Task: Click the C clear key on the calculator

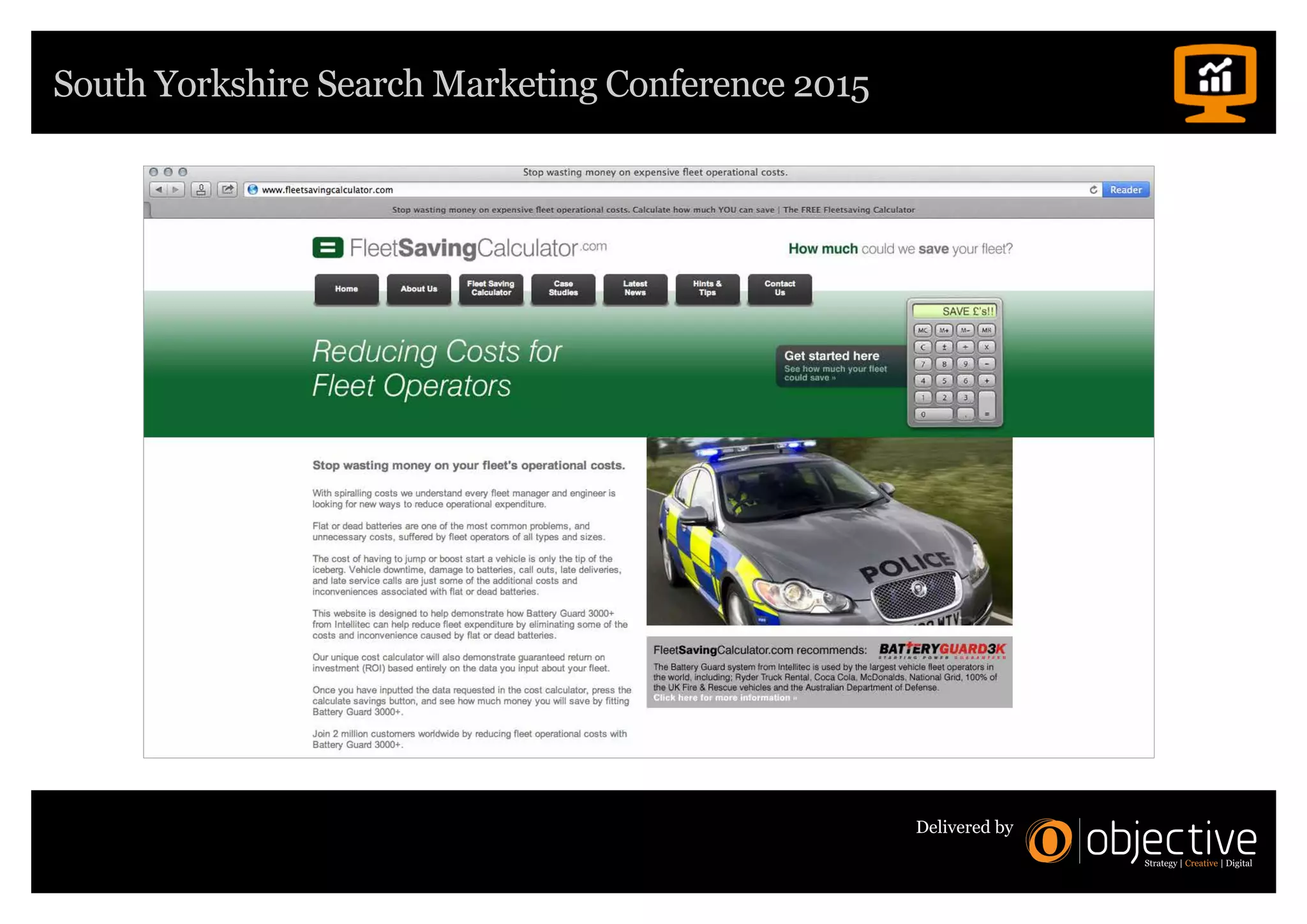Action: click(x=923, y=347)
